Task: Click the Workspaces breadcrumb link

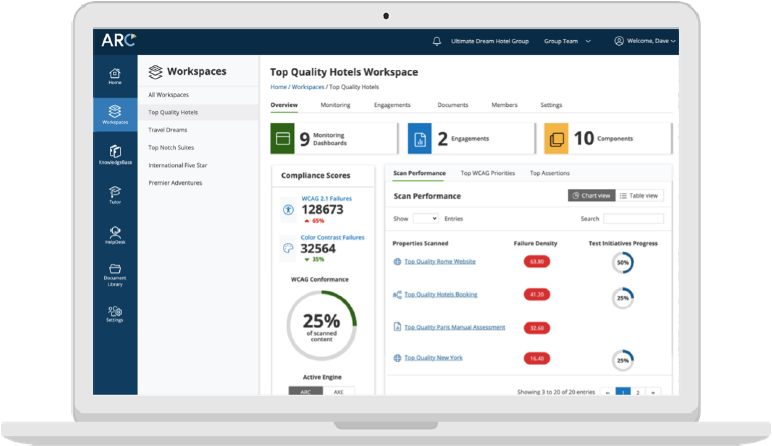Action: (308, 87)
